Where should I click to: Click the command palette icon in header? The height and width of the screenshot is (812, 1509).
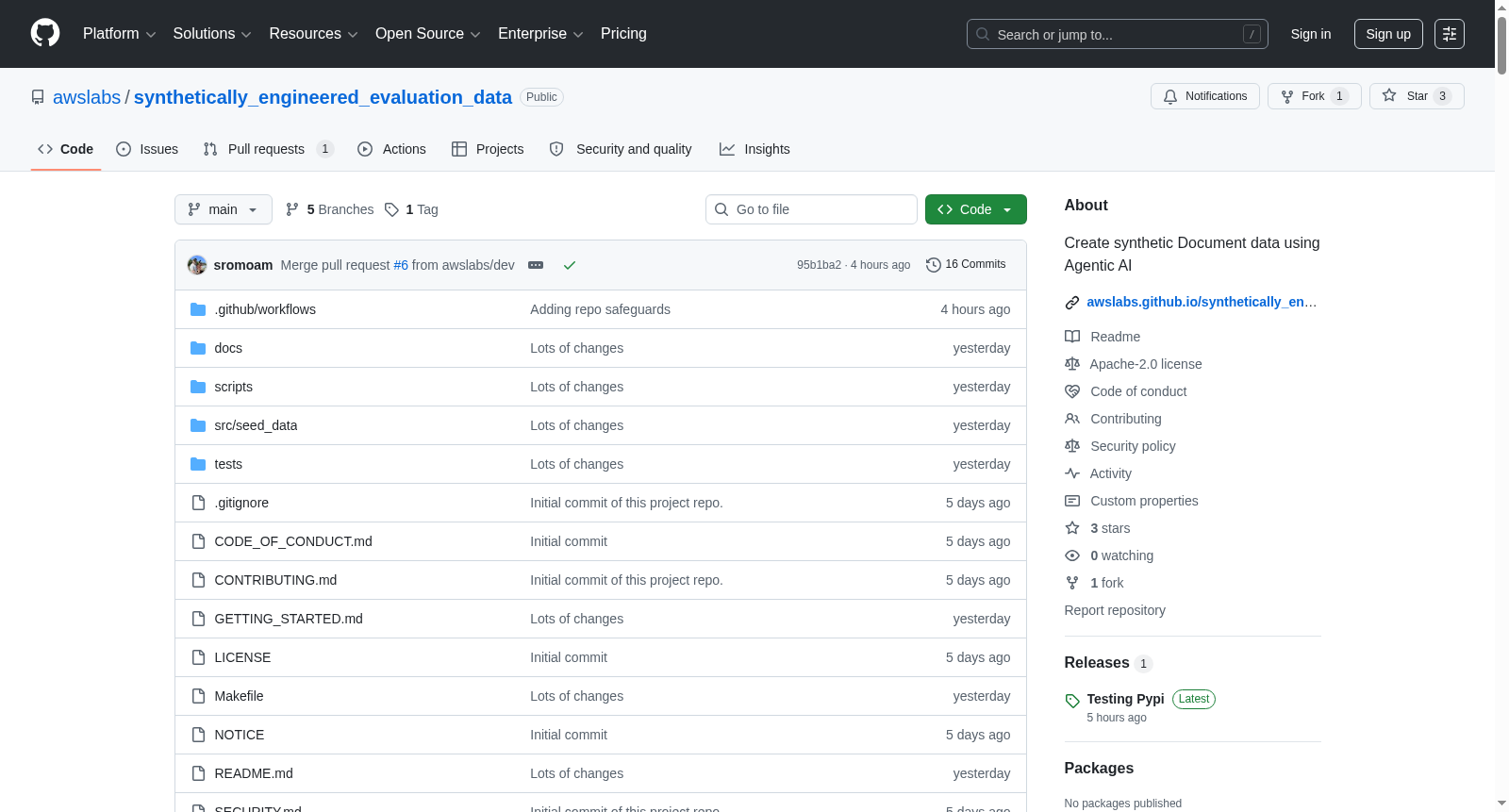pos(1450,34)
